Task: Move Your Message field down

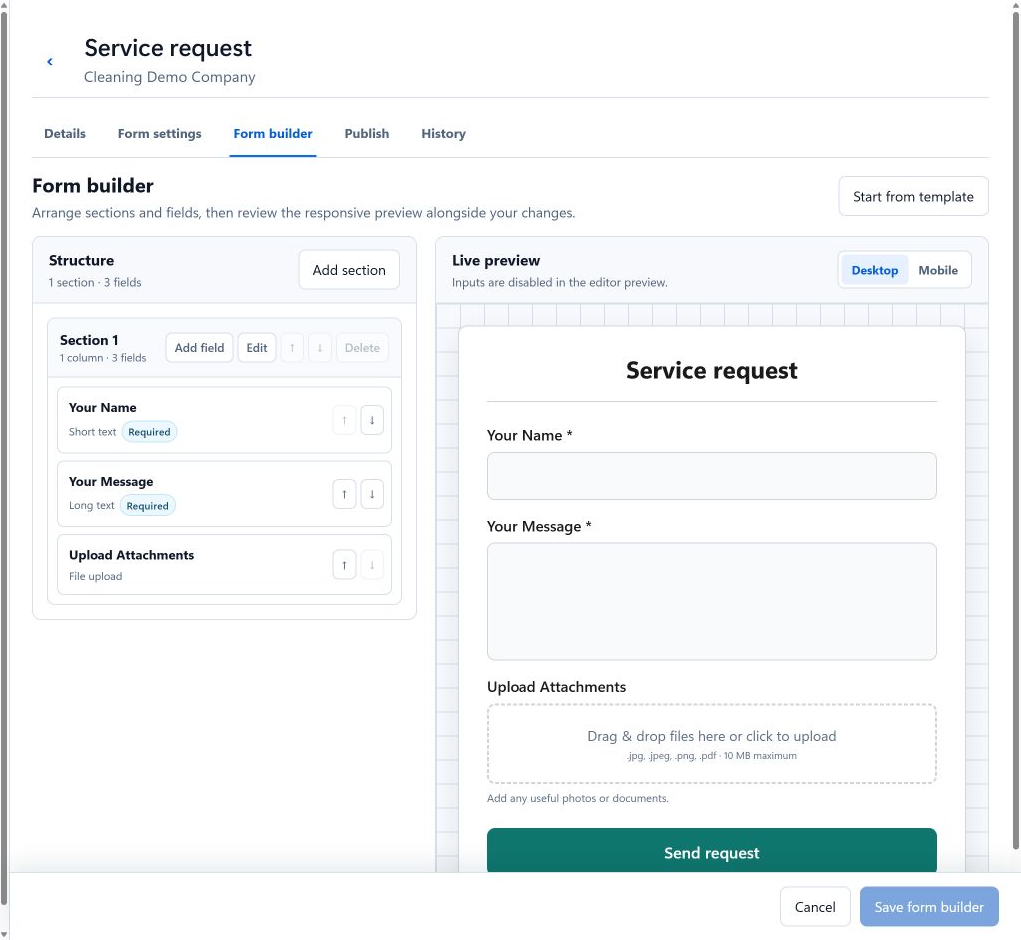Action: [x=372, y=494]
